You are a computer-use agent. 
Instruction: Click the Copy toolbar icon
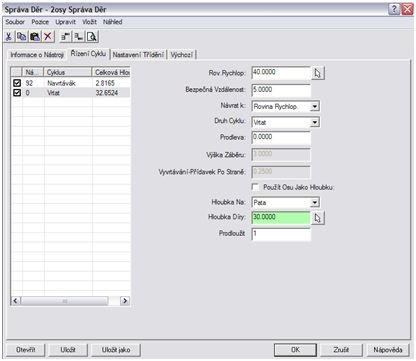click(22, 37)
